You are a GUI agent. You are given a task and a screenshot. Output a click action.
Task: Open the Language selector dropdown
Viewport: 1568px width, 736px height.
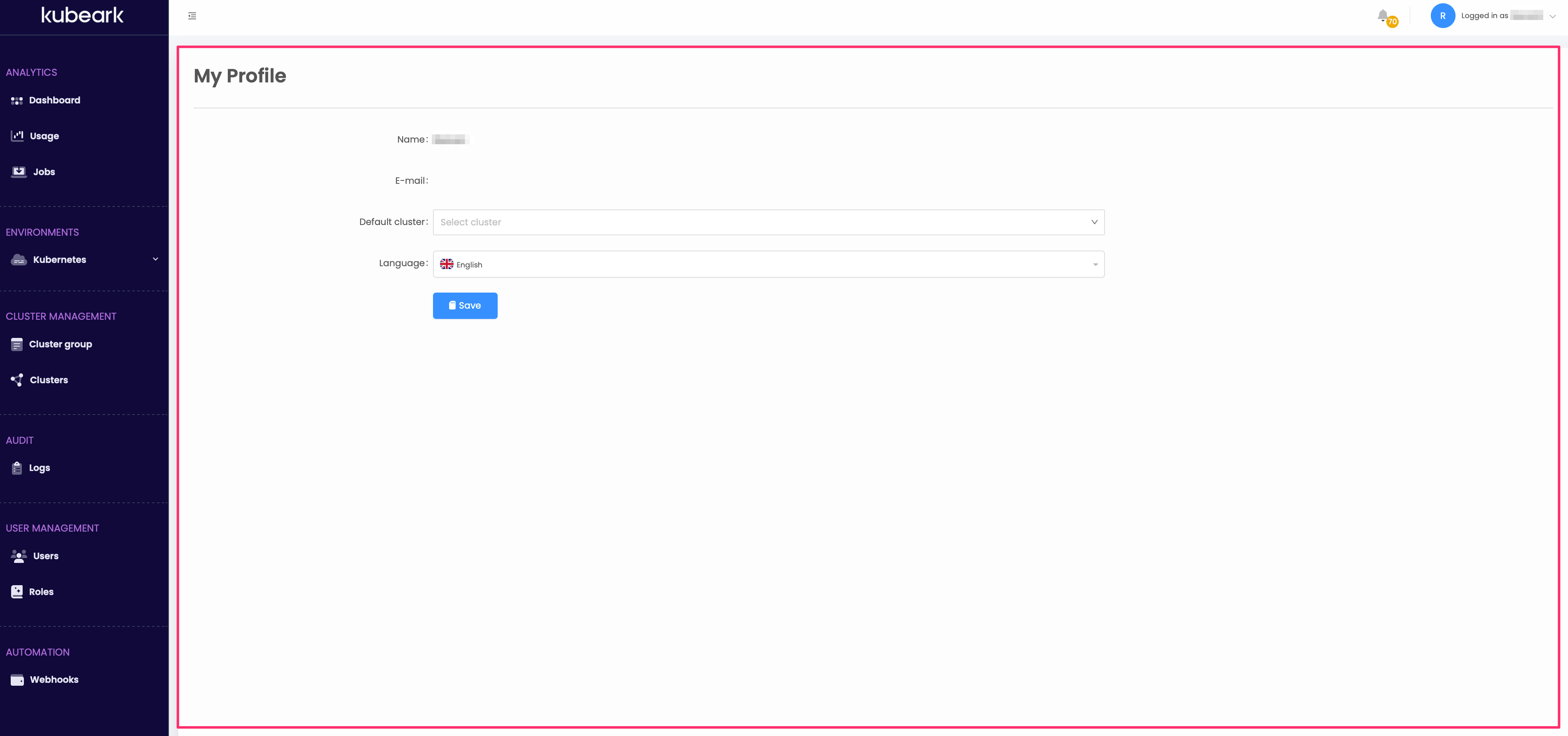[x=768, y=264]
